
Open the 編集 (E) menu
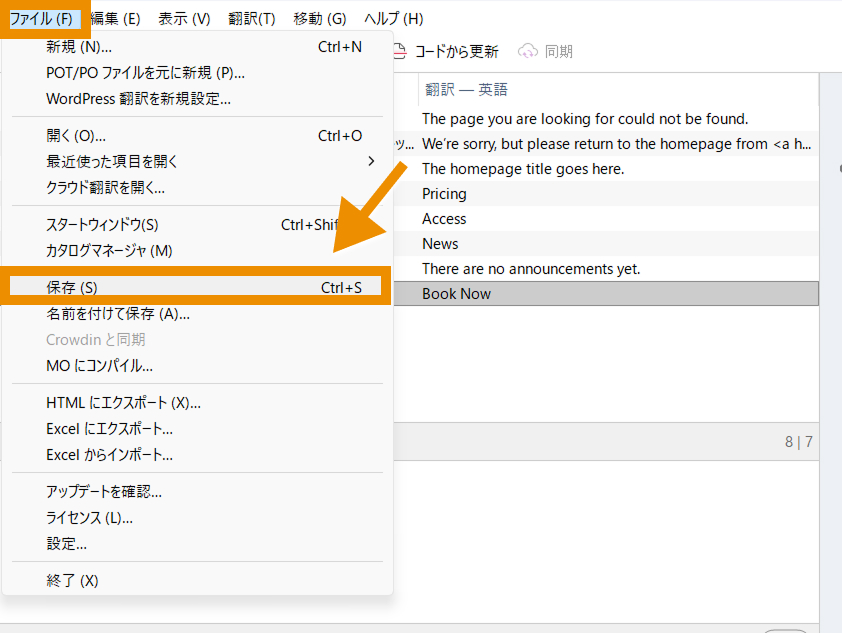tap(115, 19)
